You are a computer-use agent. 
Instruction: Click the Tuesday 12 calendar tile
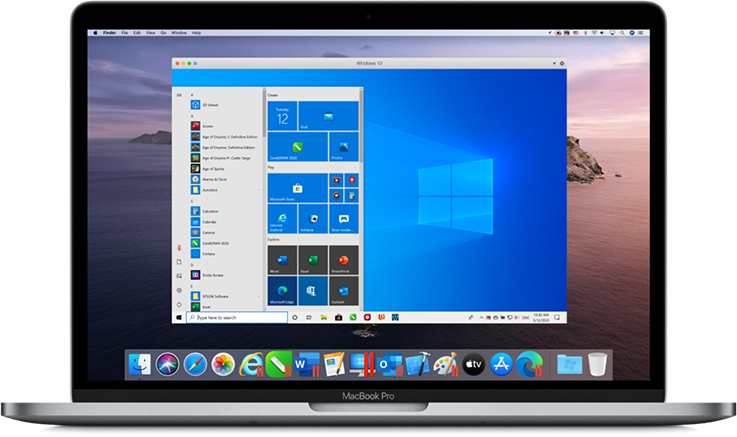click(x=282, y=116)
